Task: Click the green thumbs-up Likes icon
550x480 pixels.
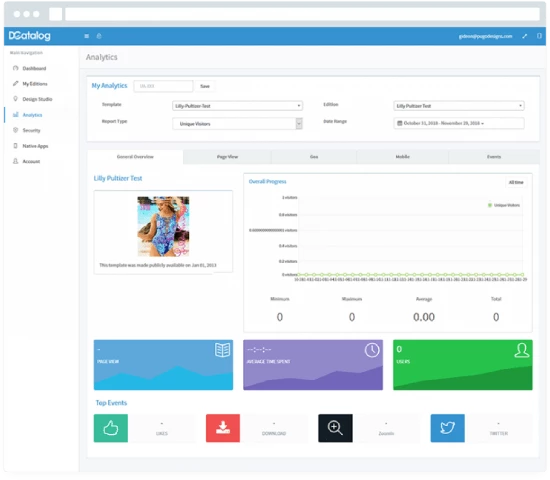Action: (111, 428)
